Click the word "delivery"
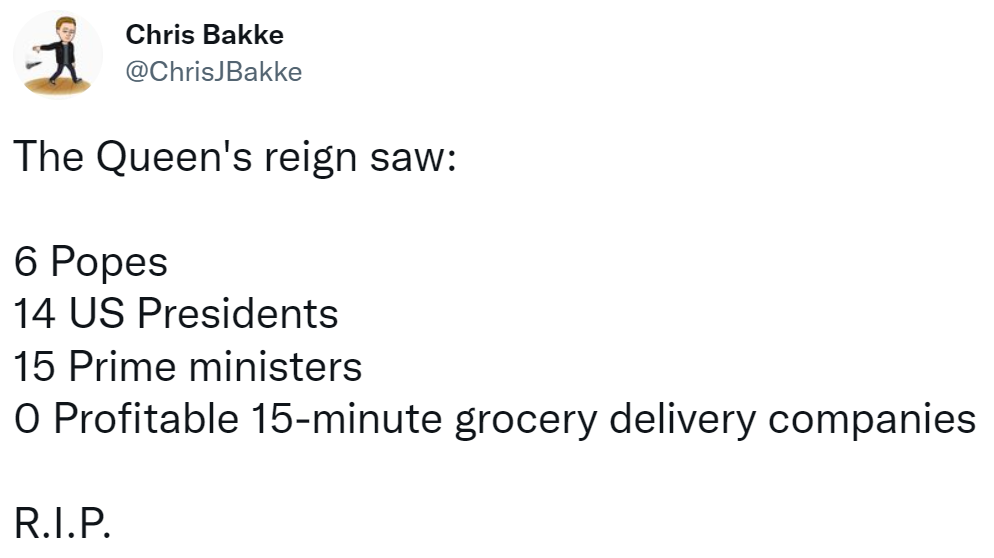 [683, 421]
